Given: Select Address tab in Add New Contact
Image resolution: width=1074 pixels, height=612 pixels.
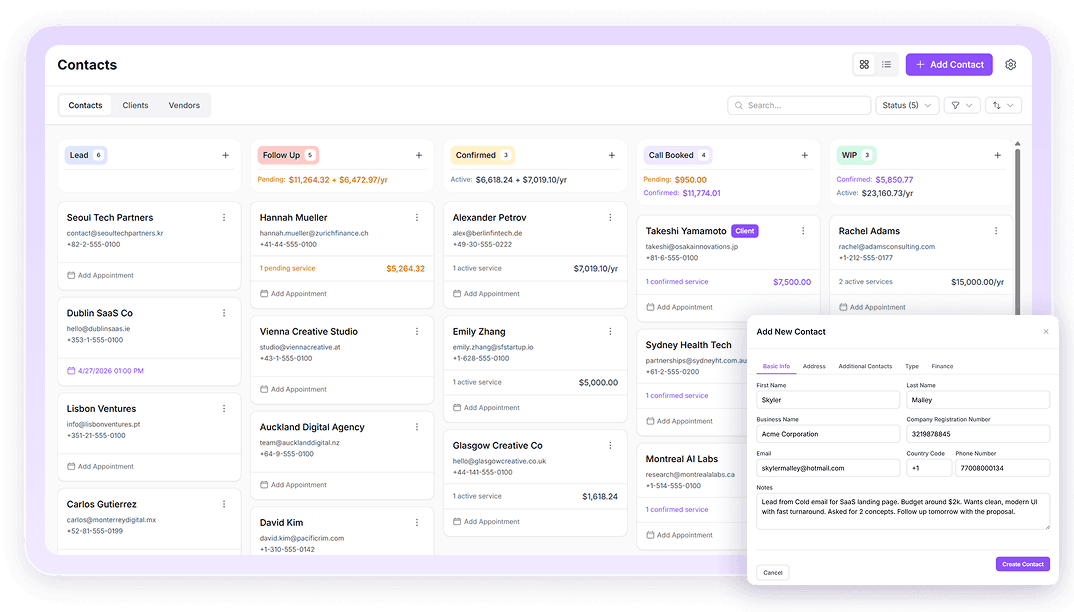Looking at the screenshot, I should (814, 366).
